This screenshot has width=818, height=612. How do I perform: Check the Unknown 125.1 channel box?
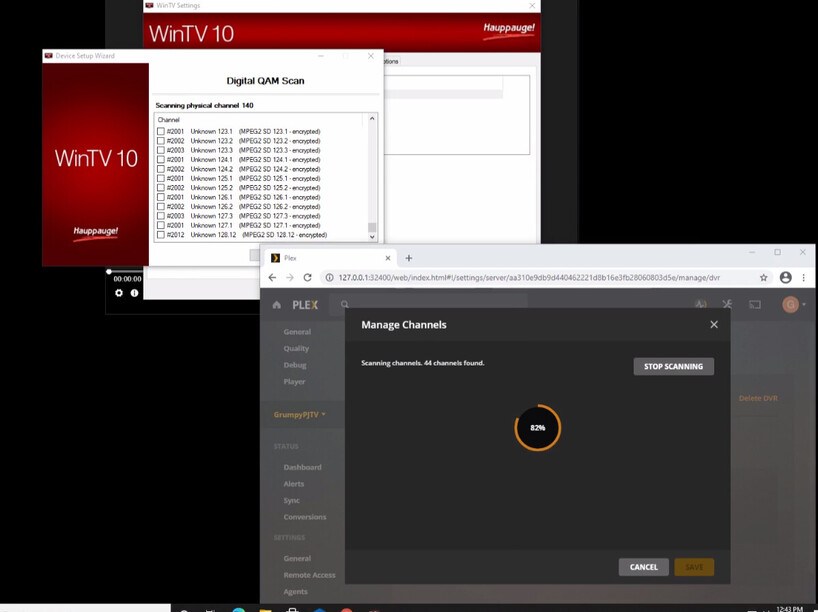point(161,178)
